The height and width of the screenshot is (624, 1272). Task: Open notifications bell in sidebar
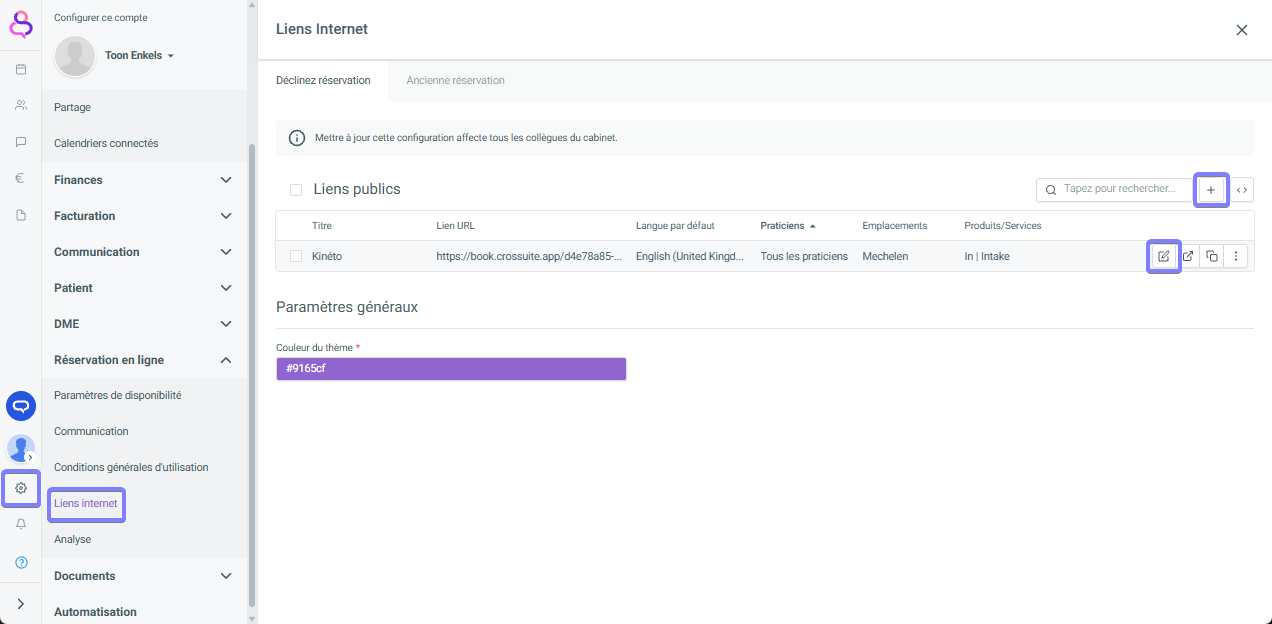21,524
